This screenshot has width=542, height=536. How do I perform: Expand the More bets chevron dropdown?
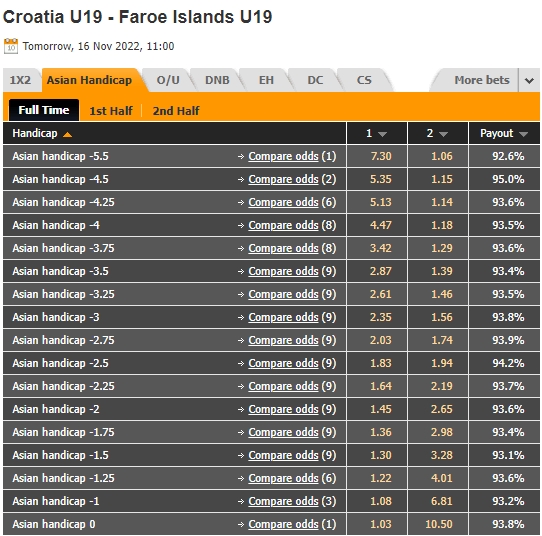(529, 81)
